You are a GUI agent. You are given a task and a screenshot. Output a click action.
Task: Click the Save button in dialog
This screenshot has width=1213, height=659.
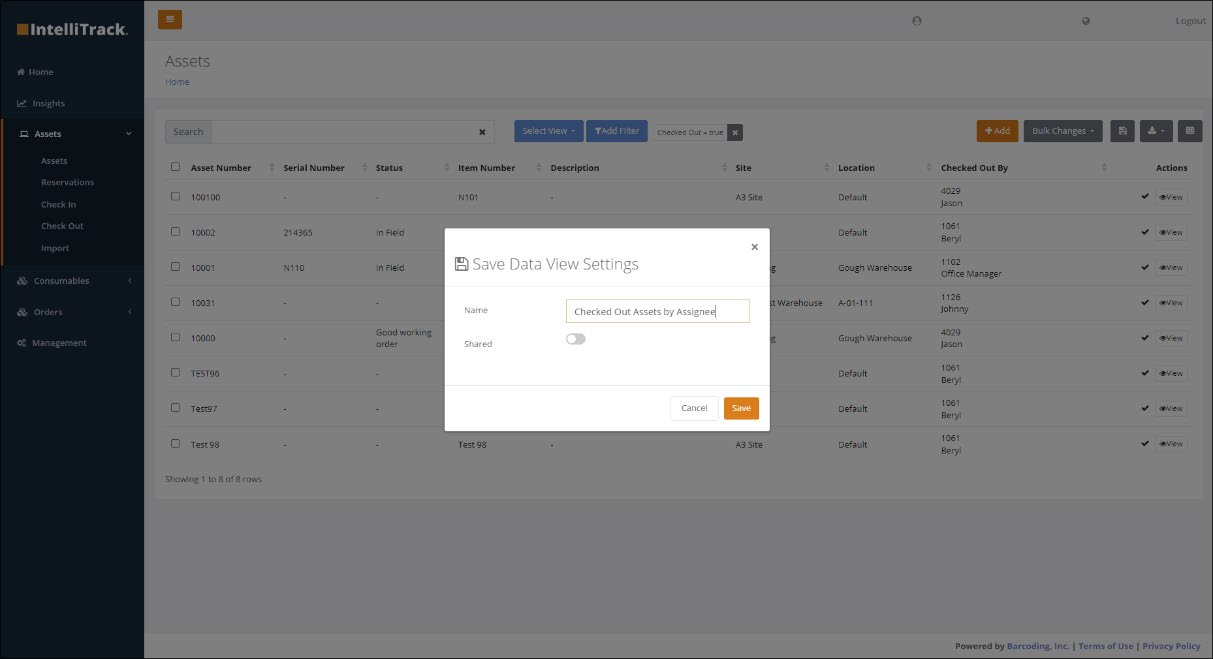coord(741,408)
